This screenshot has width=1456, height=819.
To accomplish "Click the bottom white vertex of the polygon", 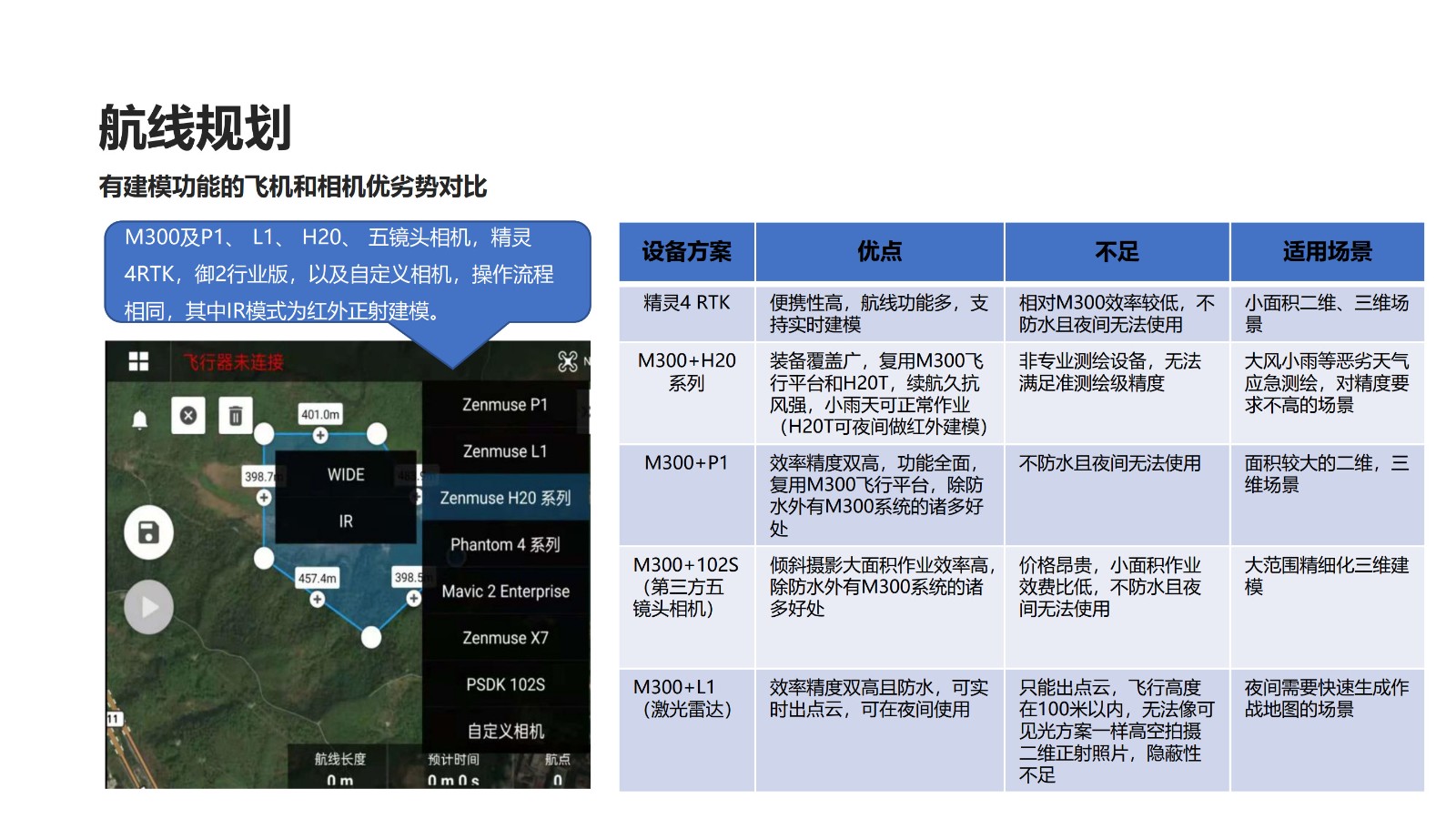I will 371,638.
